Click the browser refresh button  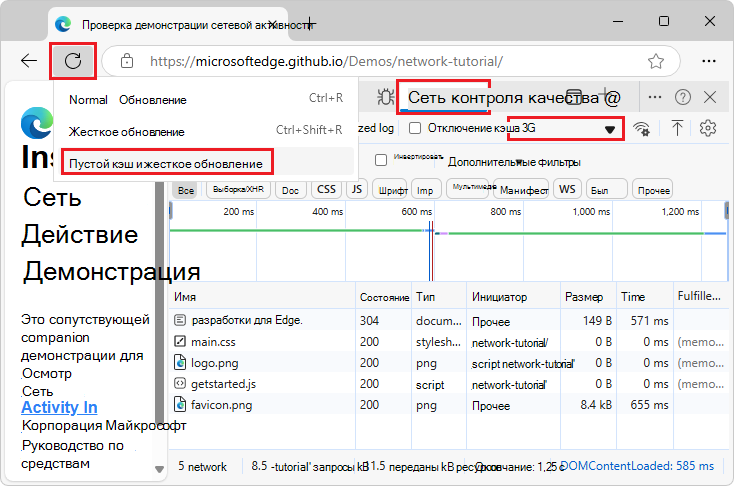tap(73, 61)
